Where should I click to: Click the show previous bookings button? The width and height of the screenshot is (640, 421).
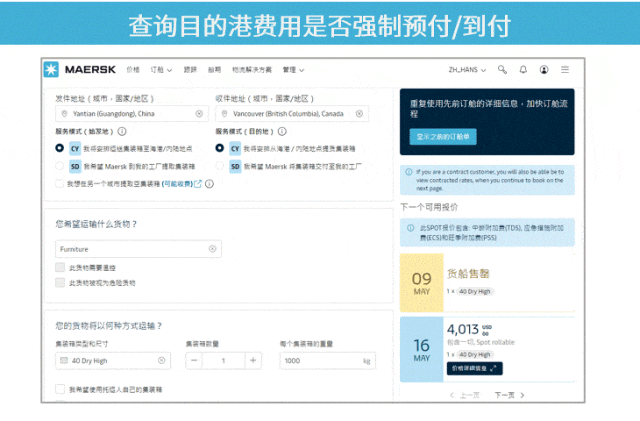443,136
